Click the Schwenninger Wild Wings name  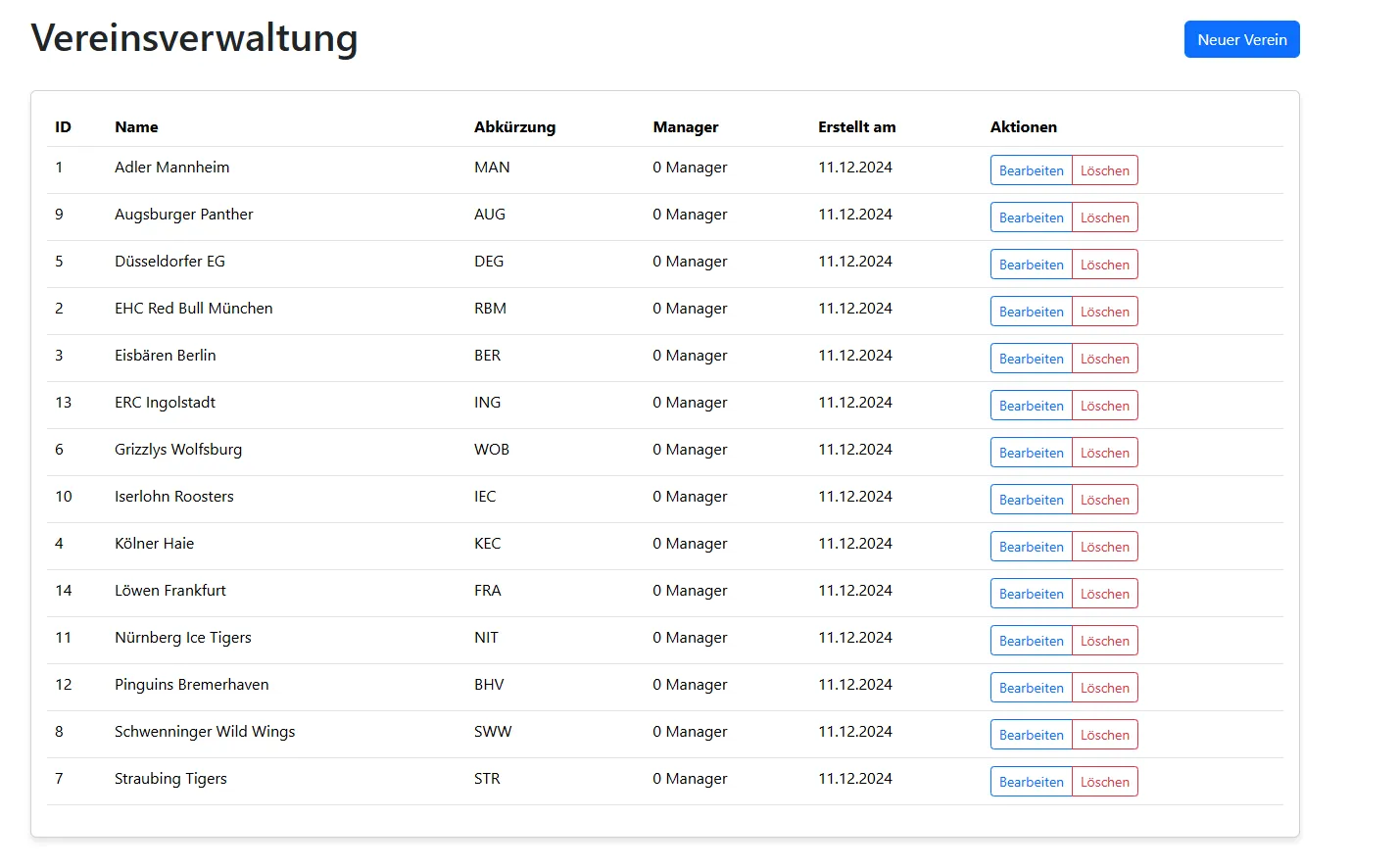pos(205,732)
